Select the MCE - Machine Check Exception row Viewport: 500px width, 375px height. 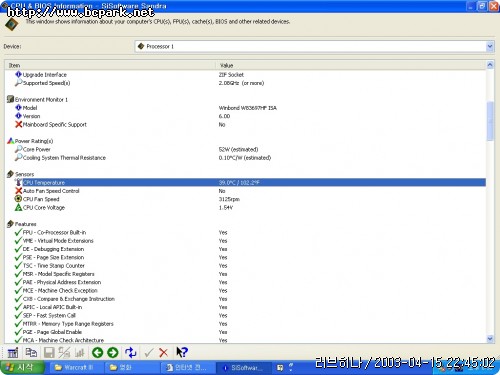pos(245,290)
